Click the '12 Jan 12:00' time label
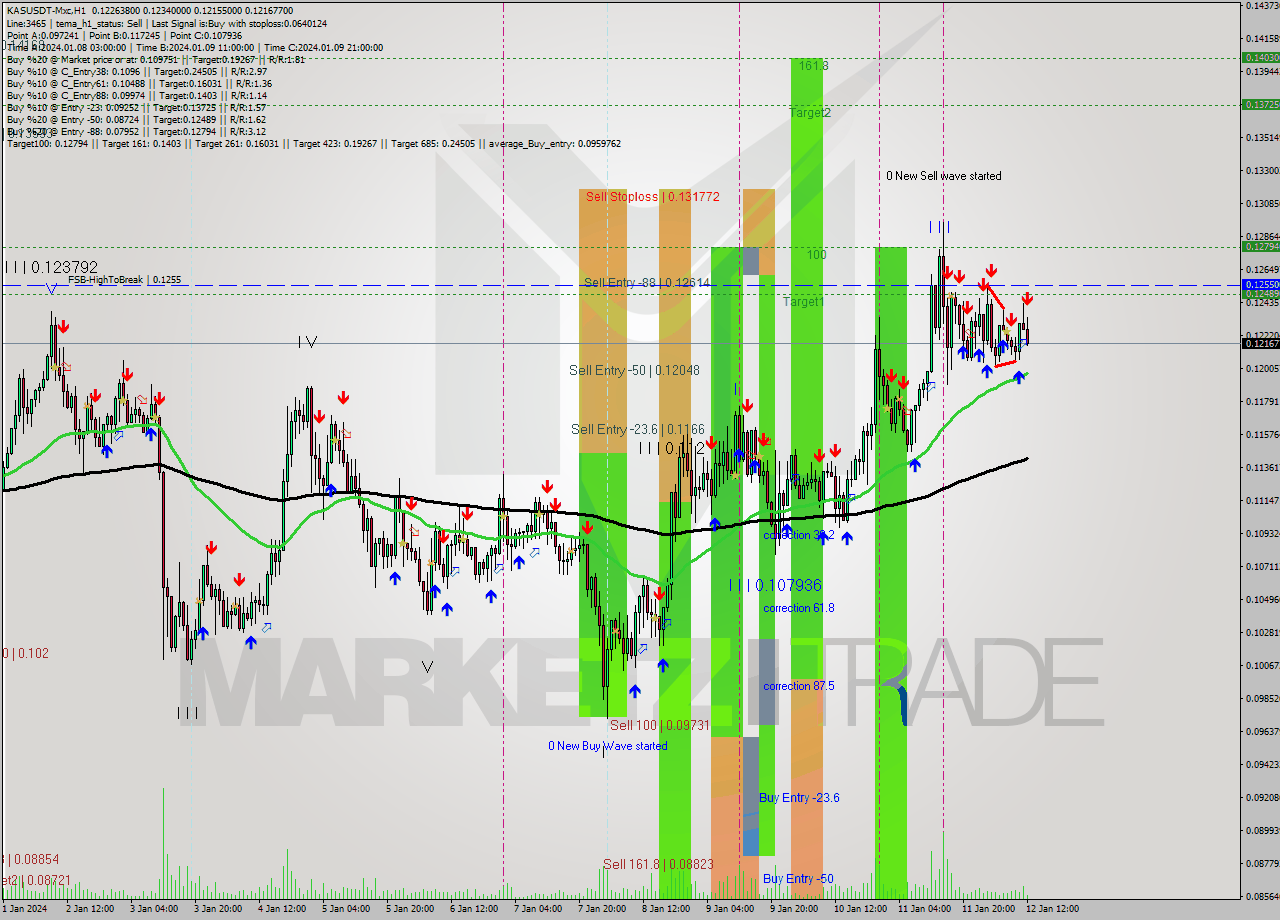This screenshot has width=1280, height=920. [x=1052, y=909]
